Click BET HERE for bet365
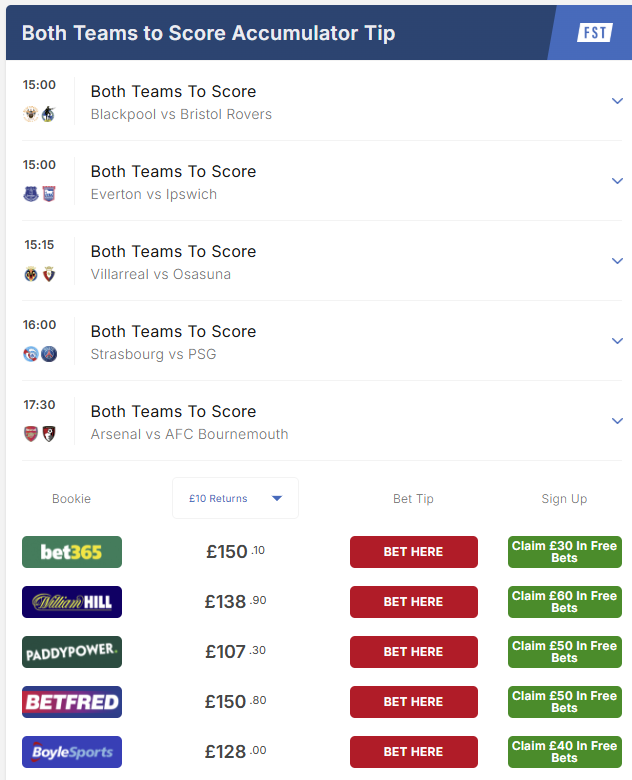 [414, 552]
